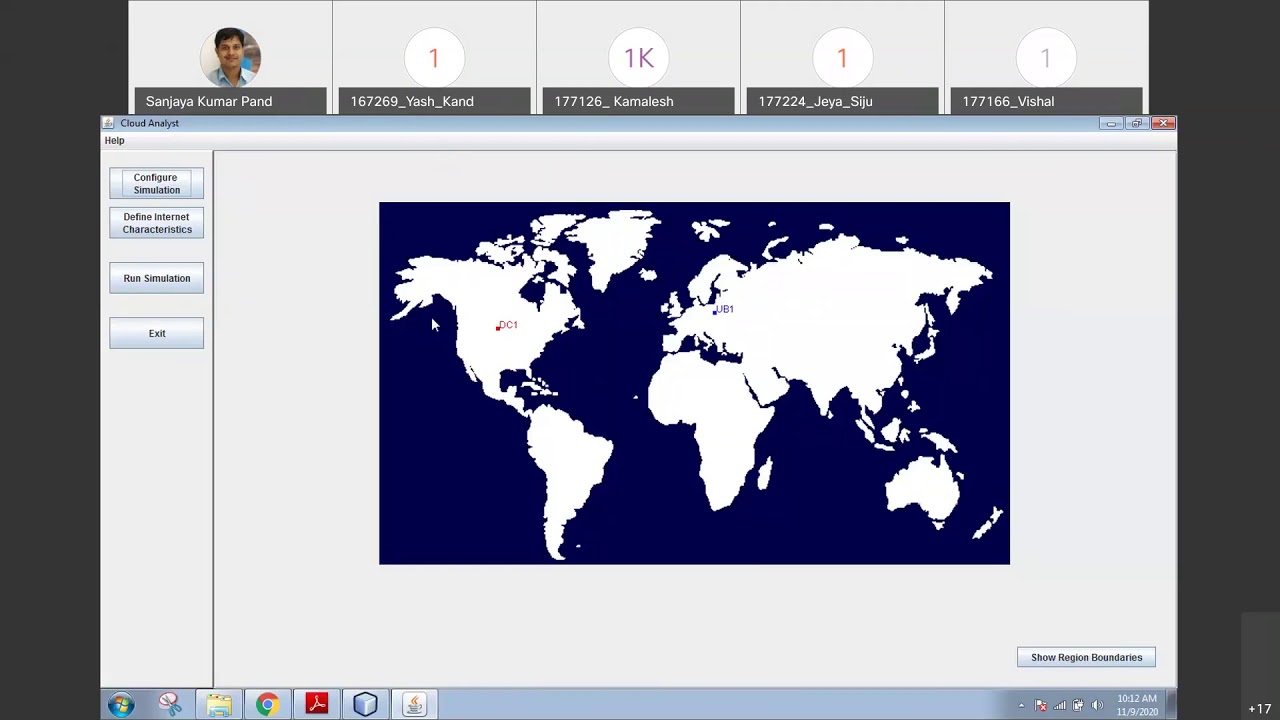Select participant 177224_Jeya_Siju tile

point(842,57)
